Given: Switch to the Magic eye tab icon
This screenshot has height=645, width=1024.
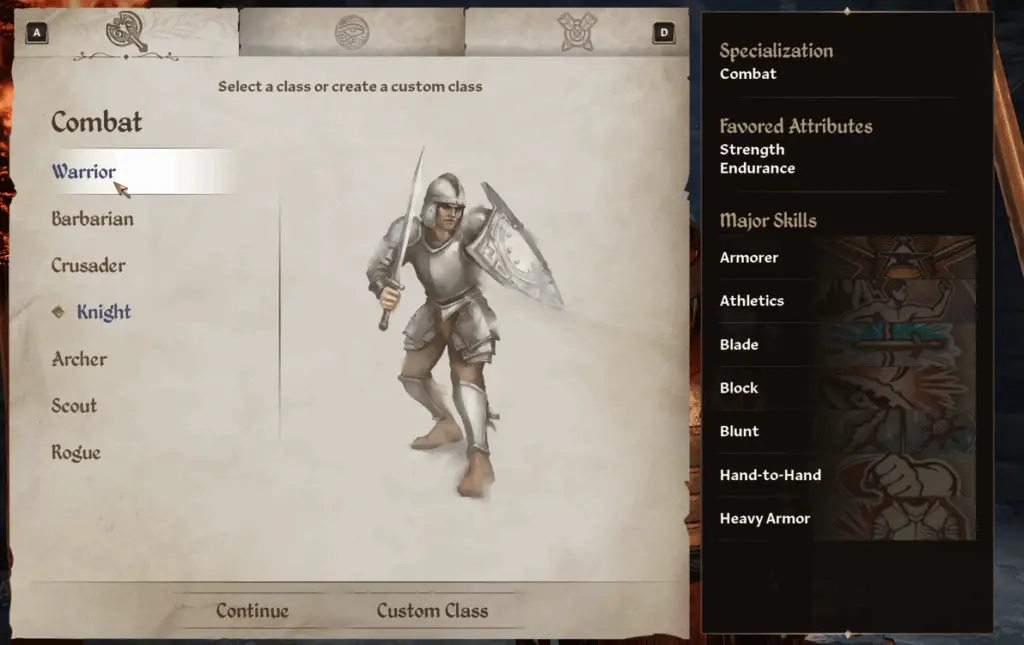Looking at the screenshot, I should point(352,32).
